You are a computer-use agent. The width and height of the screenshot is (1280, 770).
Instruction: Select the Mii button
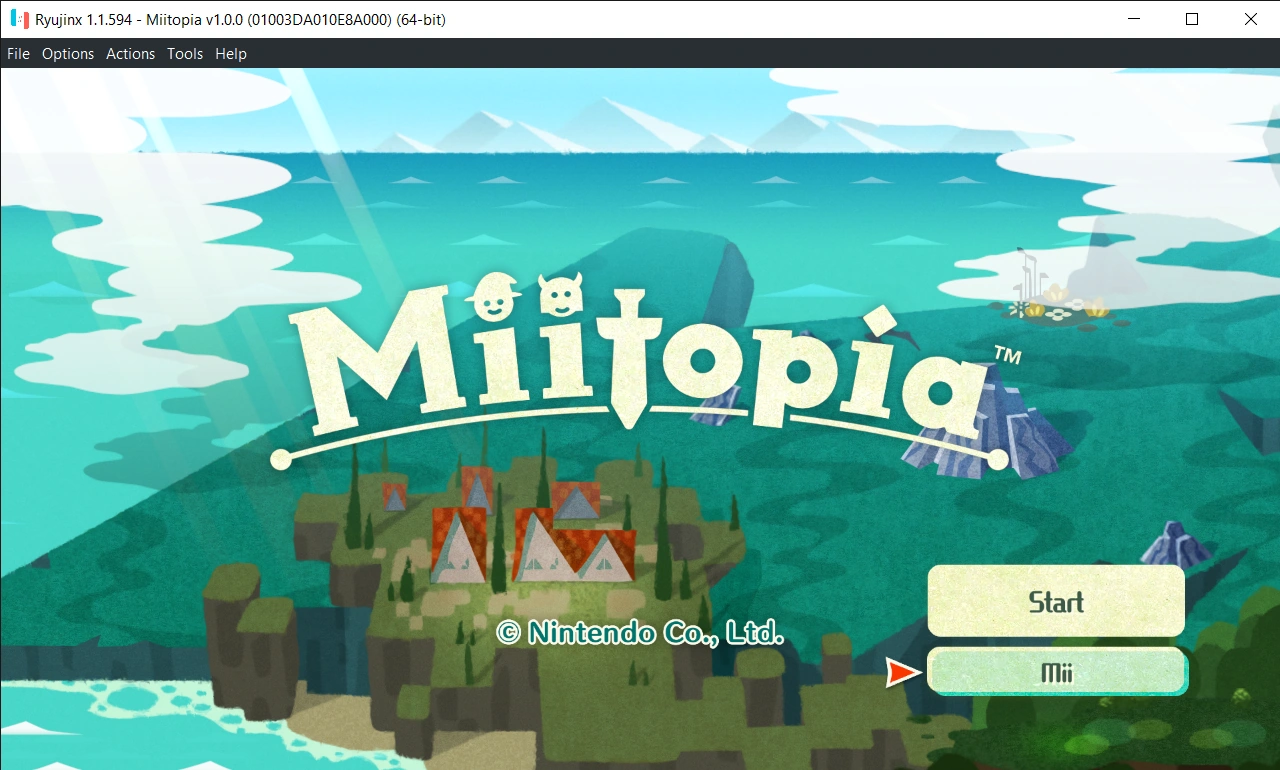(x=1057, y=671)
